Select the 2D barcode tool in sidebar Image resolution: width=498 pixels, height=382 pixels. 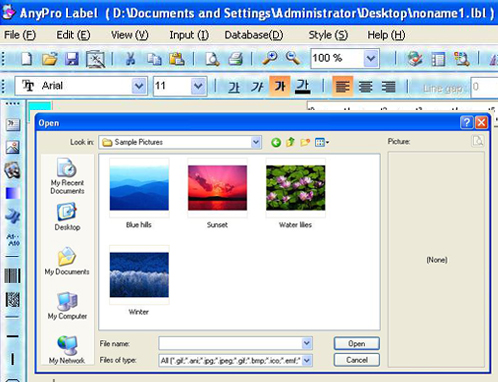13,300
